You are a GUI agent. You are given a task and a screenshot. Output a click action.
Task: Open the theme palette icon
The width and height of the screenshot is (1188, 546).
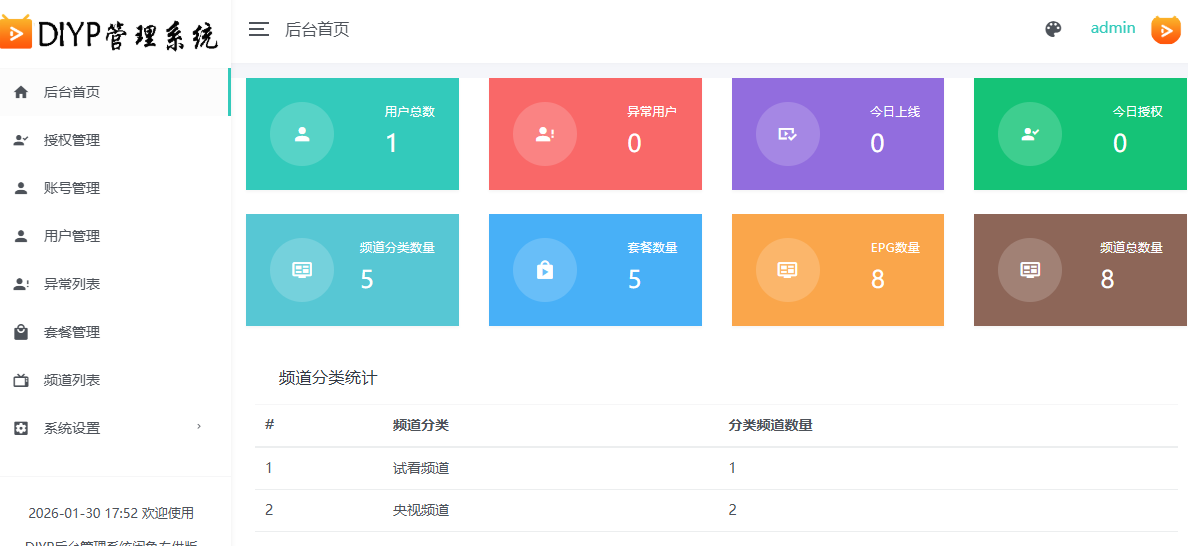click(1053, 30)
